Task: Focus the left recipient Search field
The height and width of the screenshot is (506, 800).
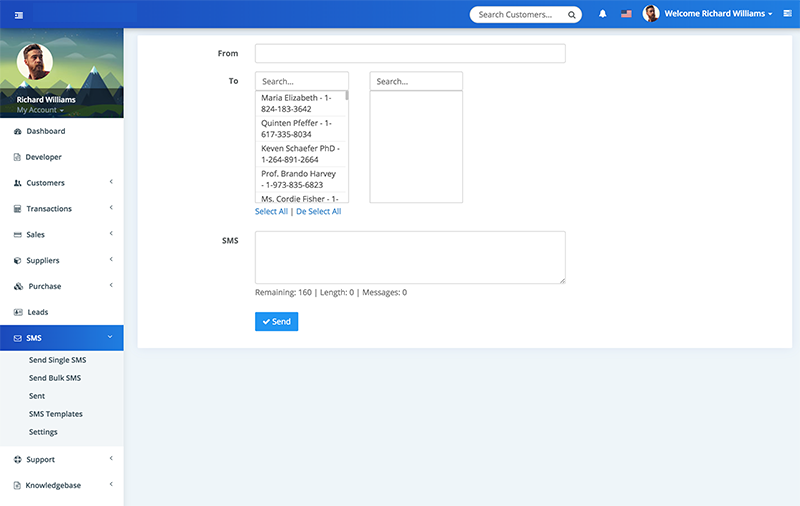Action: 302,81
